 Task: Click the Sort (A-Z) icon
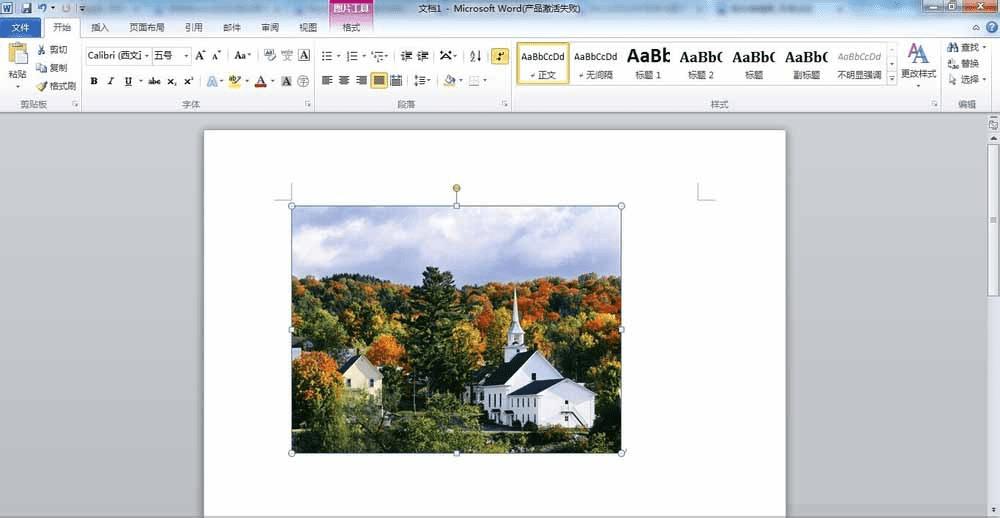coord(475,56)
